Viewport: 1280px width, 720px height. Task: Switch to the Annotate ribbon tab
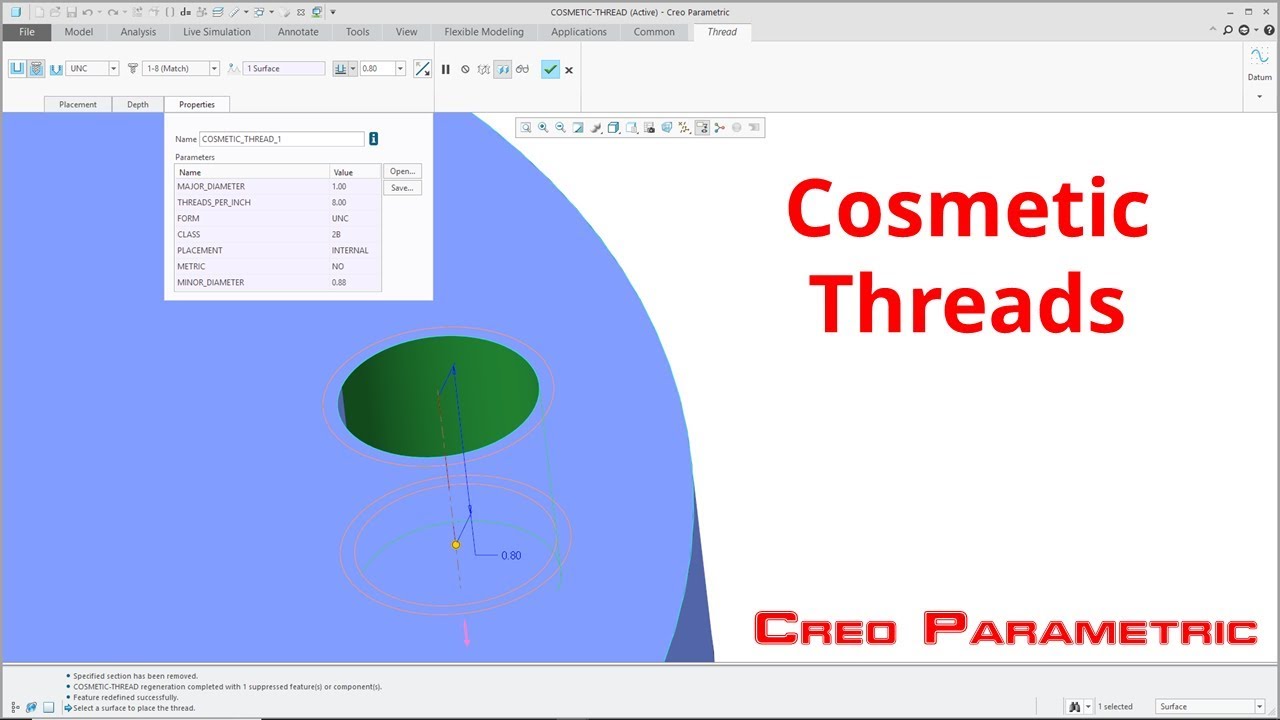point(298,32)
